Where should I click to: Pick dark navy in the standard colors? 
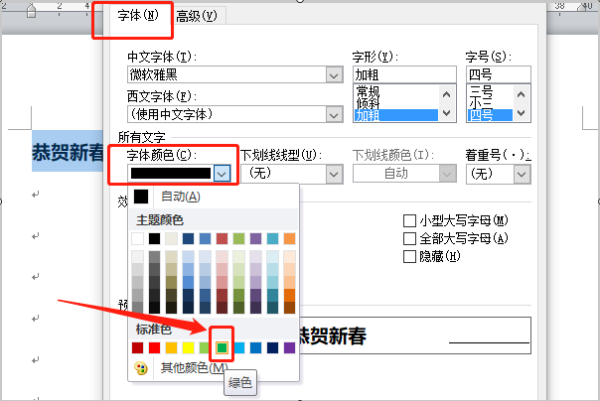click(272, 348)
